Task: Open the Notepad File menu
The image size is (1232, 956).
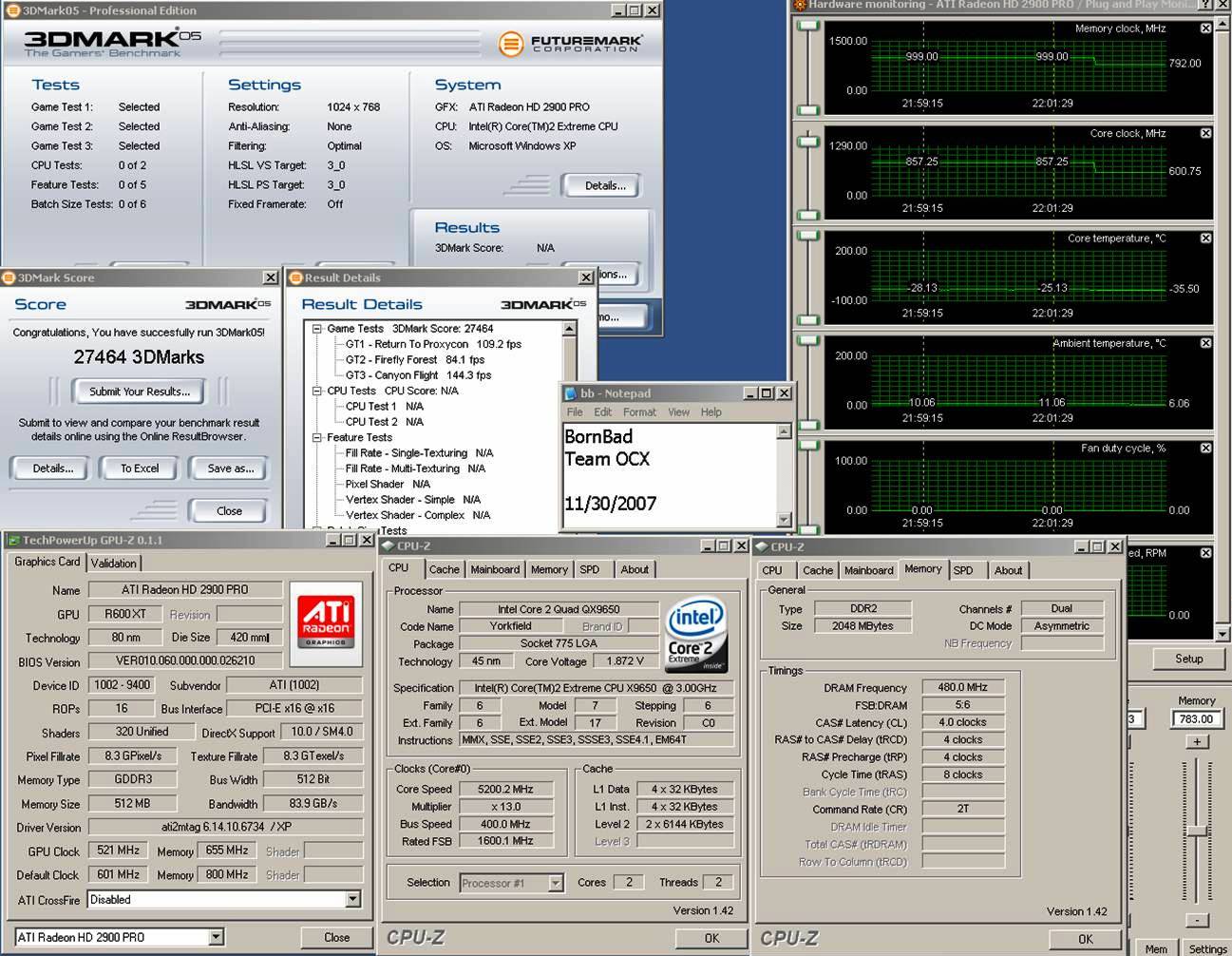Action: [575, 412]
